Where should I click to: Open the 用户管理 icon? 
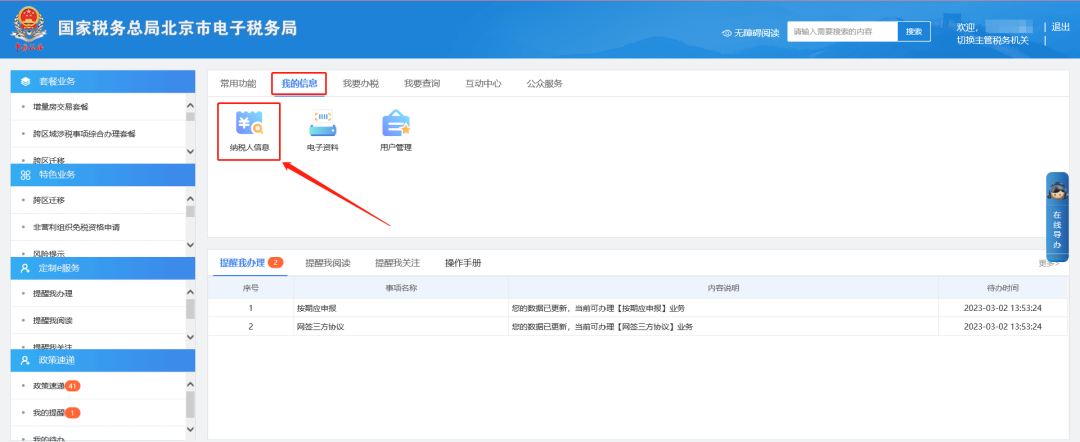(x=396, y=131)
